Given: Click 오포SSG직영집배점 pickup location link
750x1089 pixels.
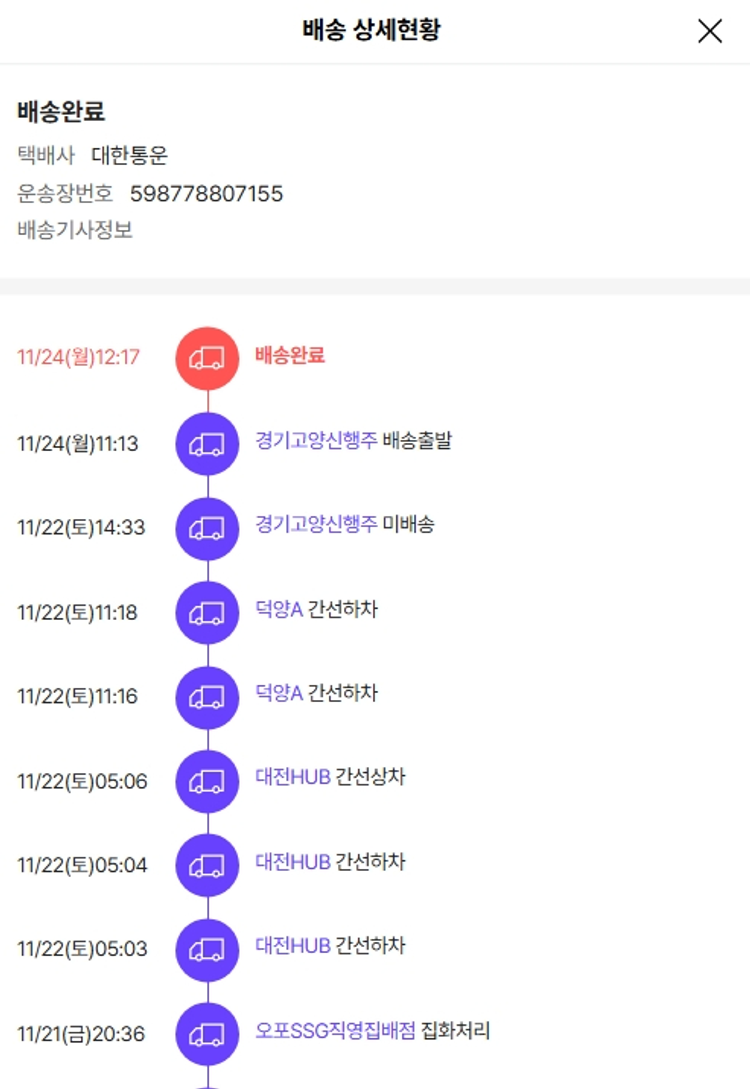Looking at the screenshot, I should (335, 1030).
